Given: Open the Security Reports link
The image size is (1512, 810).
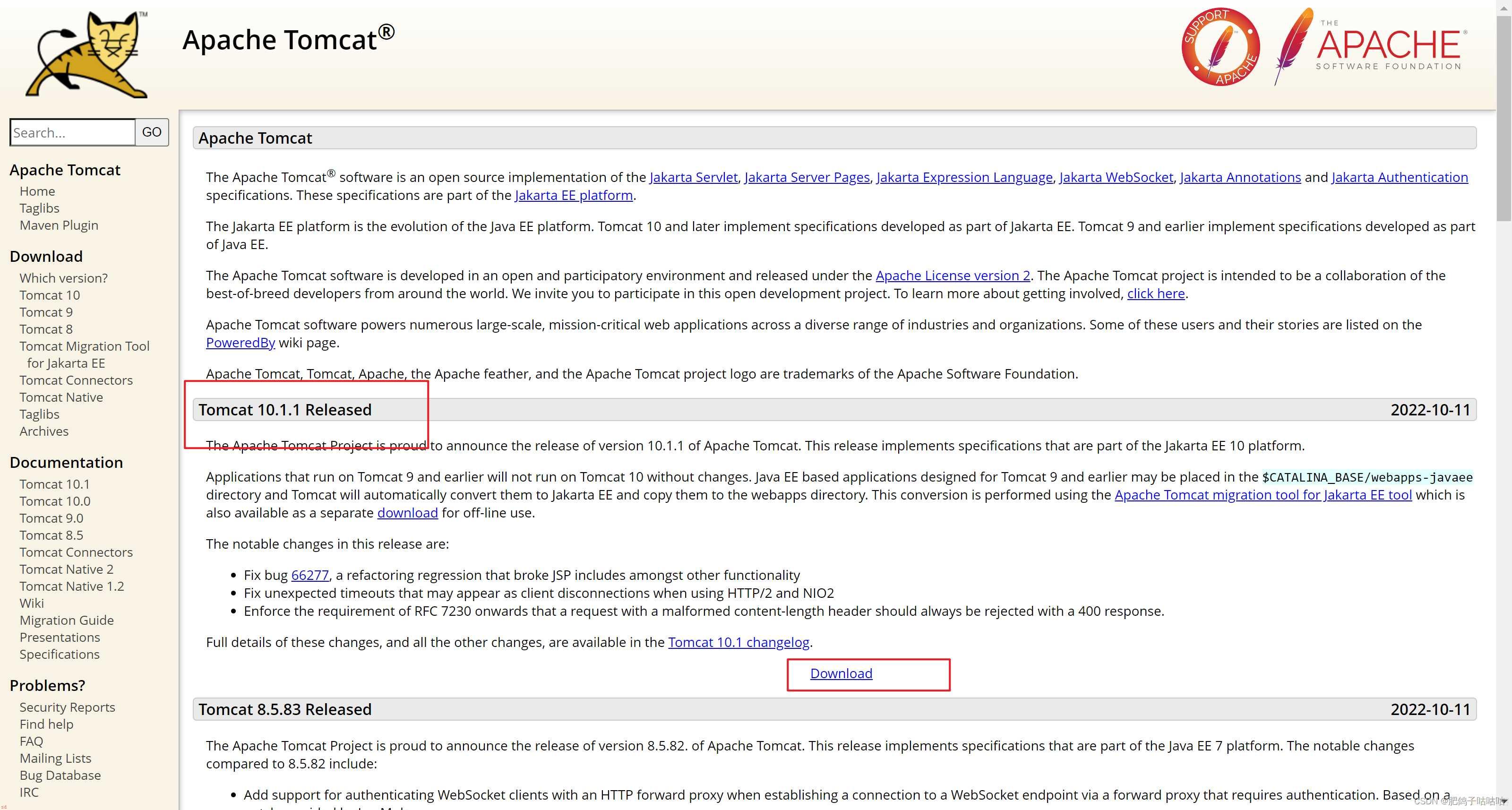Looking at the screenshot, I should pyautogui.click(x=67, y=707).
